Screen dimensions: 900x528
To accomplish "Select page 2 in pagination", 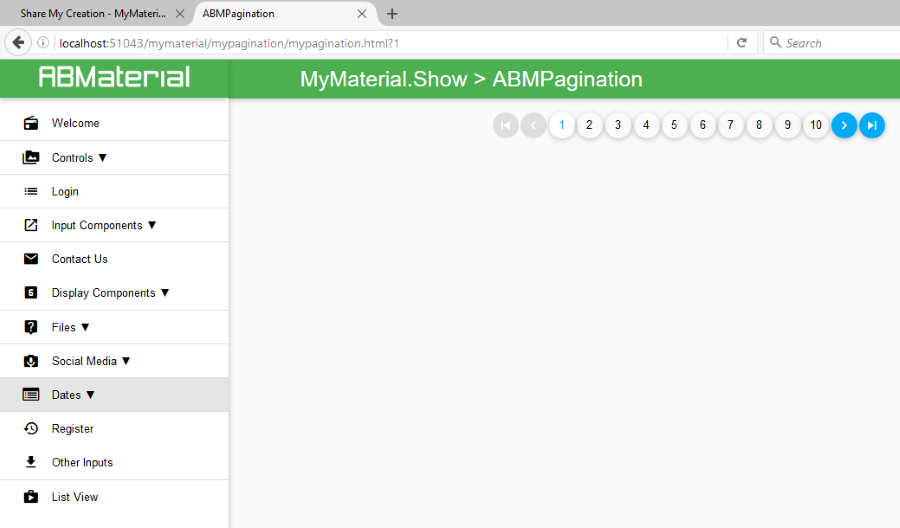I will pyautogui.click(x=589, y=125).
